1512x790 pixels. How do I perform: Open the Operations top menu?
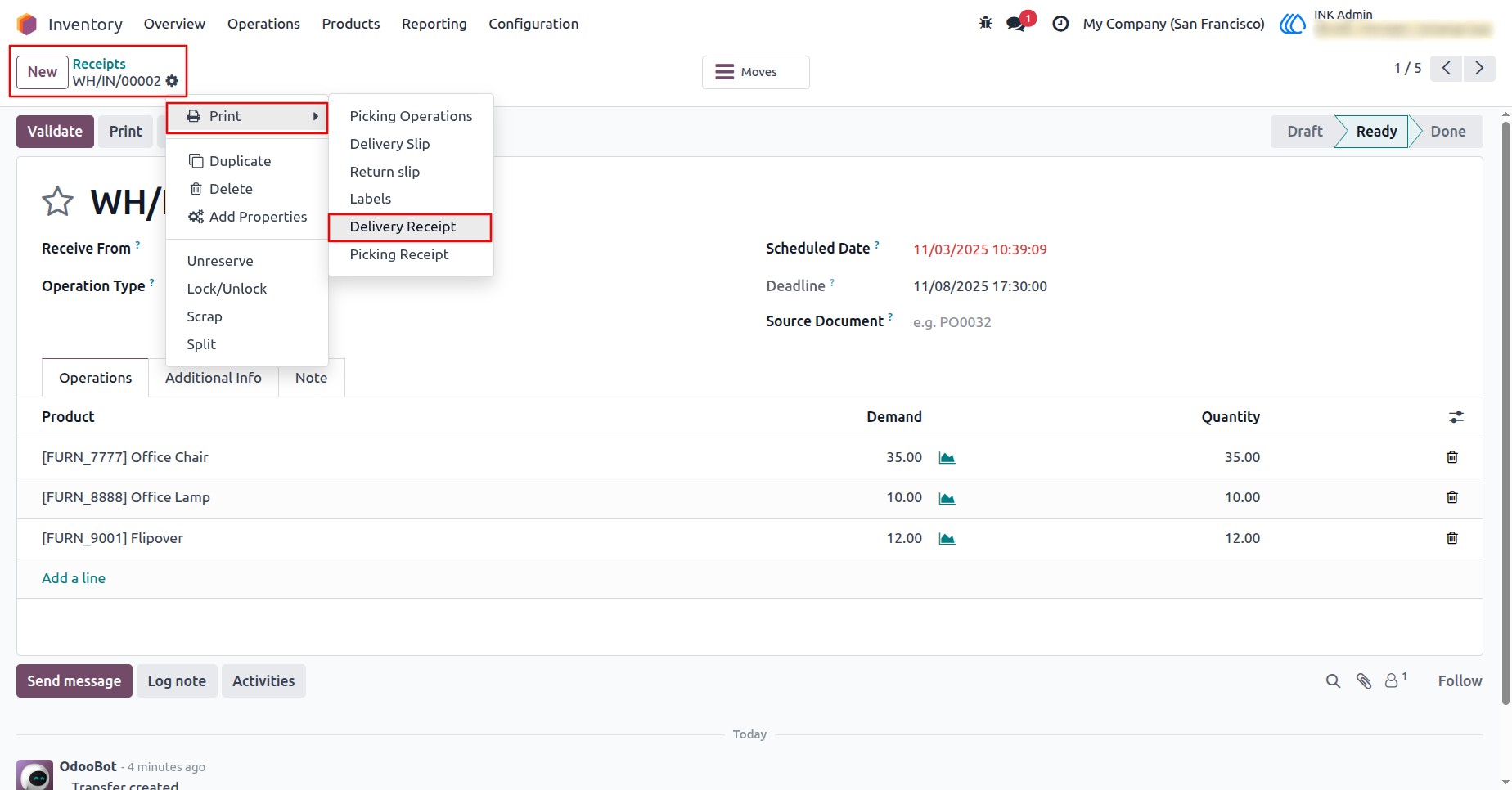(x=263, y=24)
